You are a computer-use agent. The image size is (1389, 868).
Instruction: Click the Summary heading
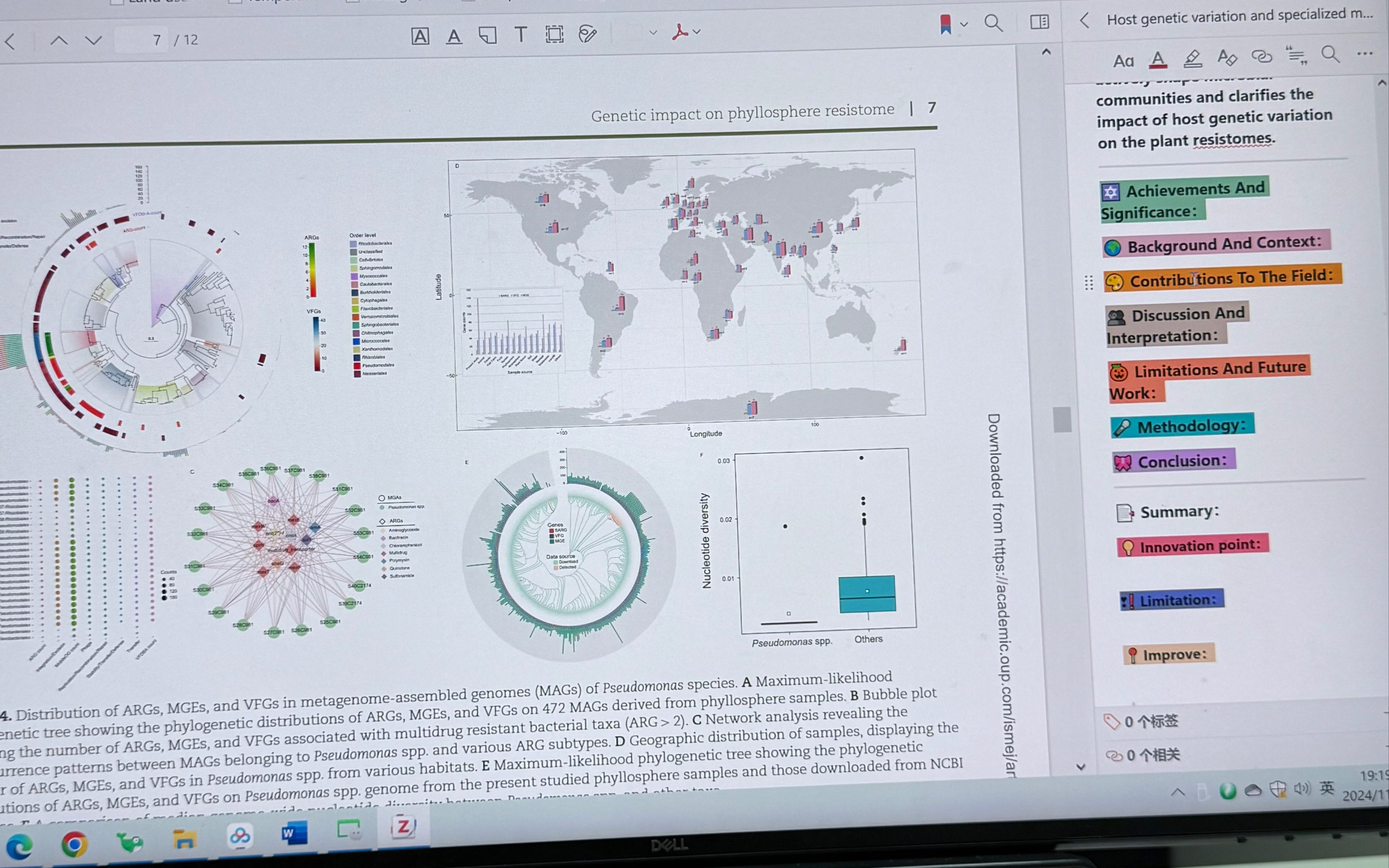1168,511
